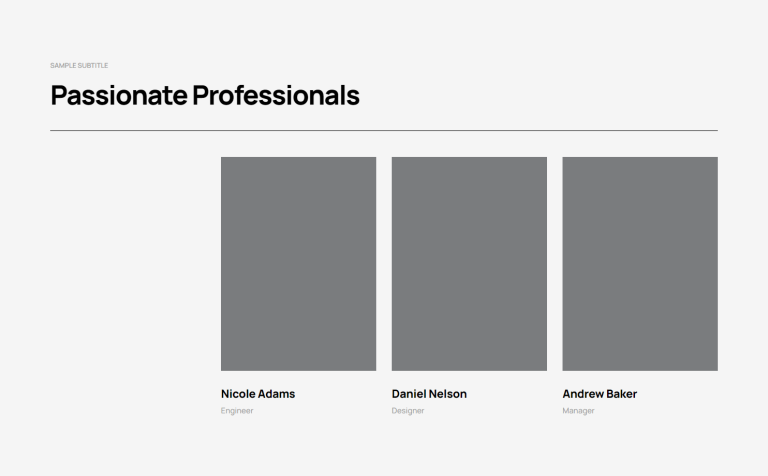Select the 'Designer' role label

click(408, 411)
